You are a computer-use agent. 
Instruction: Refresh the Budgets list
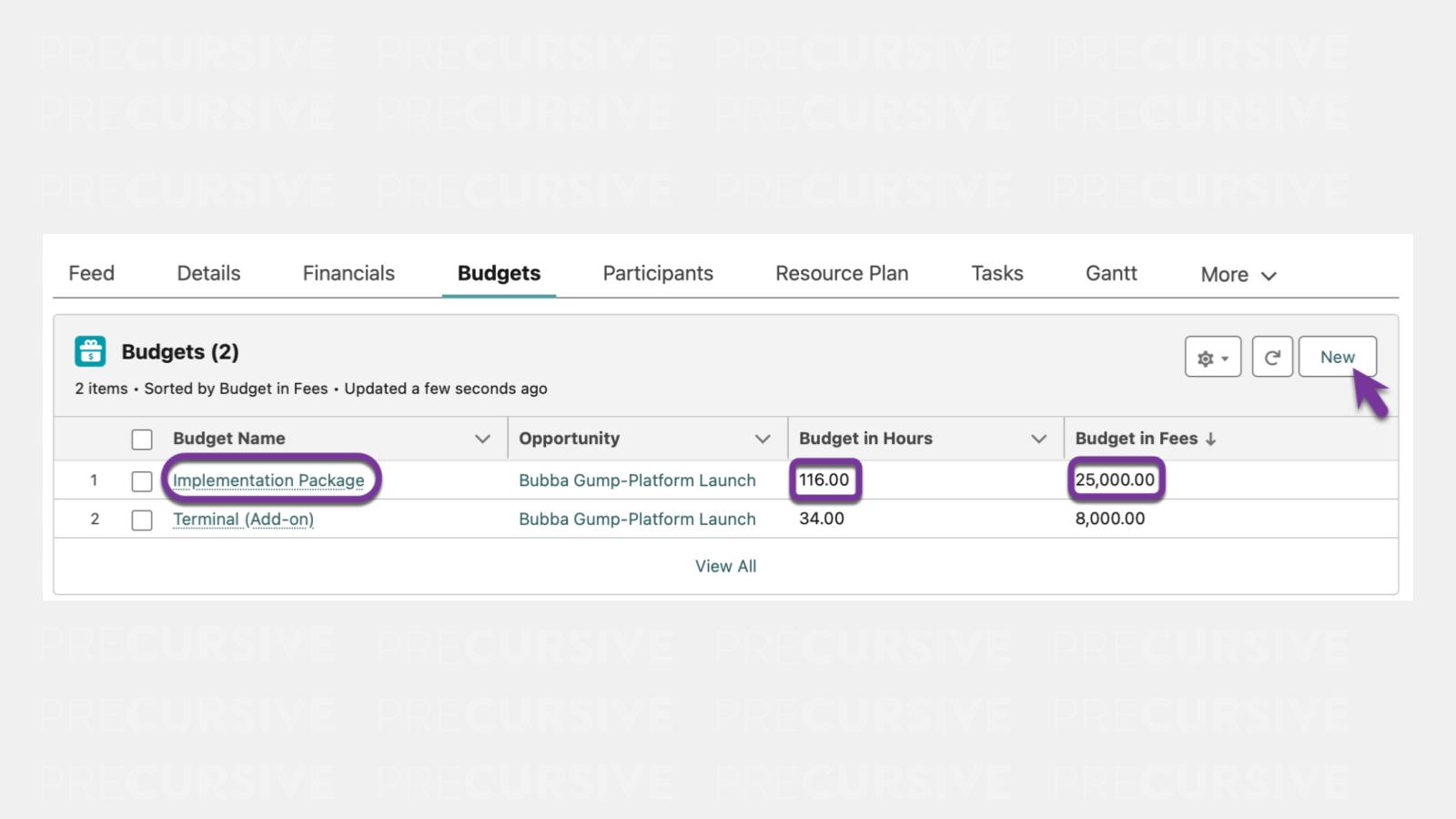click(x=1271, y=358)
